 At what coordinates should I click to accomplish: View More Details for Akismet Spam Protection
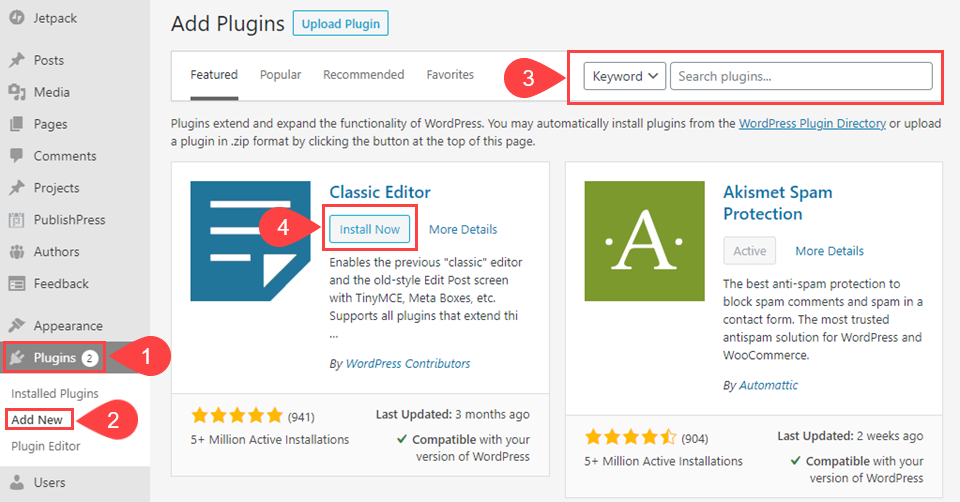pos(829,251)
